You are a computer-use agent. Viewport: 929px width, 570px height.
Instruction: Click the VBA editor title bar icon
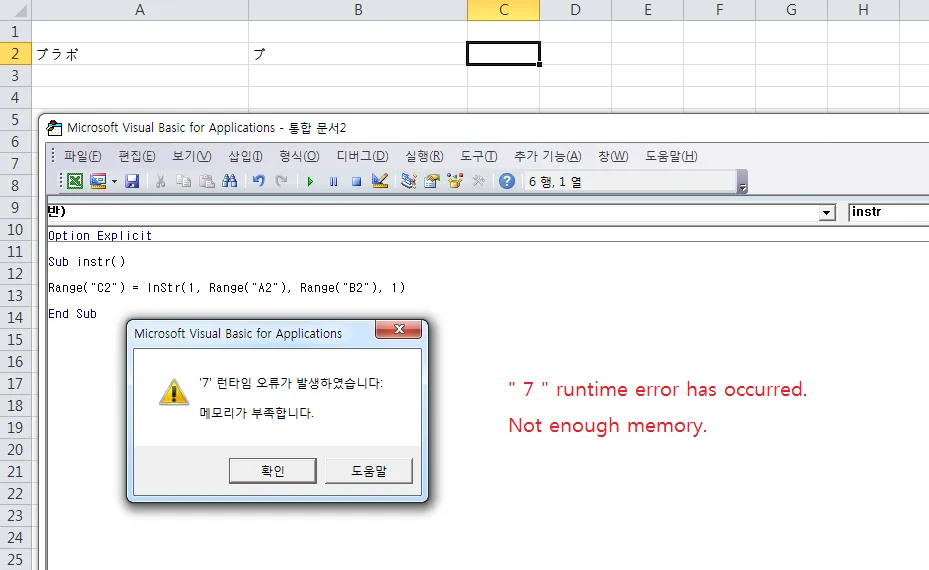[55, 127]
